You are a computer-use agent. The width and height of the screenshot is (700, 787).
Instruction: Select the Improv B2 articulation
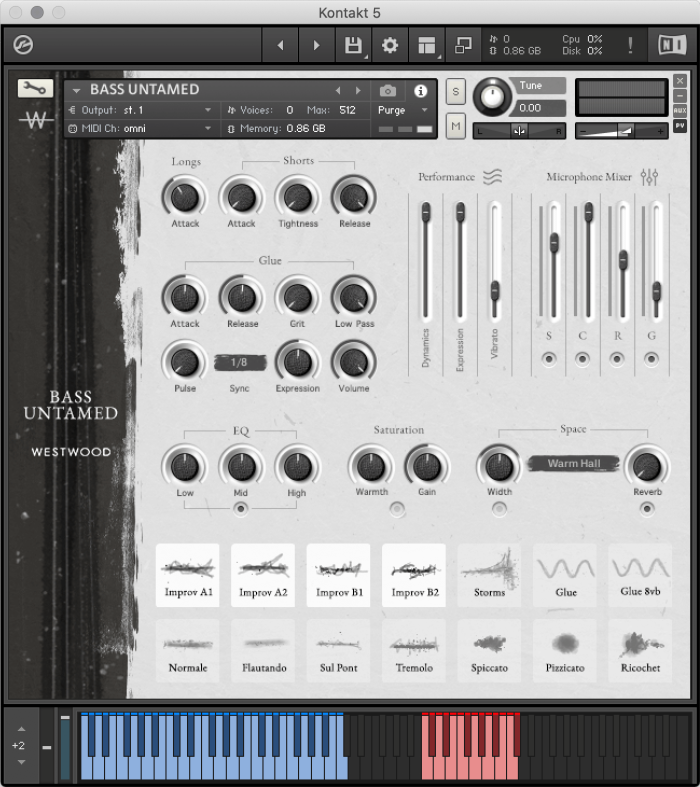click(x=414, y=575)
